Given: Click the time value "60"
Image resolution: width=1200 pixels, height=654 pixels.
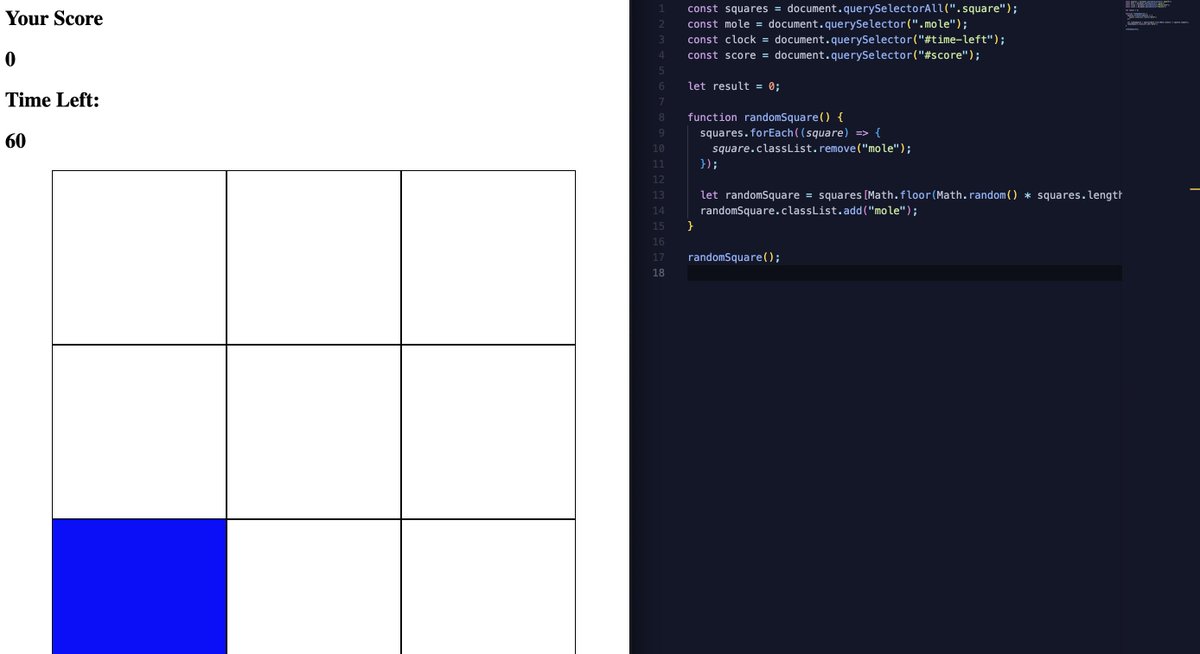Looking at the screenshot, I should point(16,142).
